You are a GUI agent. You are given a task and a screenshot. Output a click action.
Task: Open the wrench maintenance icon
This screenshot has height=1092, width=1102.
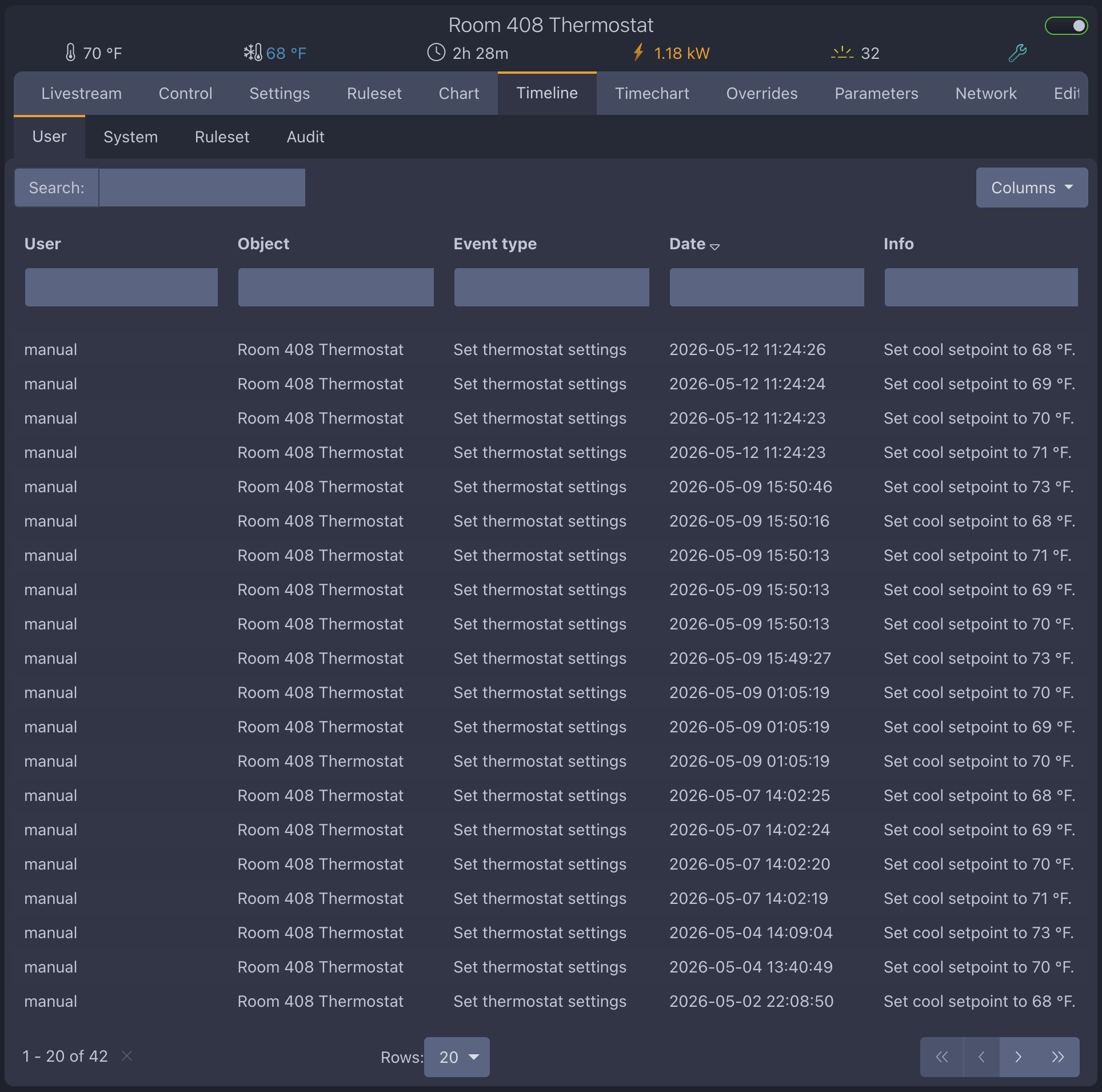click(1017, 53)
